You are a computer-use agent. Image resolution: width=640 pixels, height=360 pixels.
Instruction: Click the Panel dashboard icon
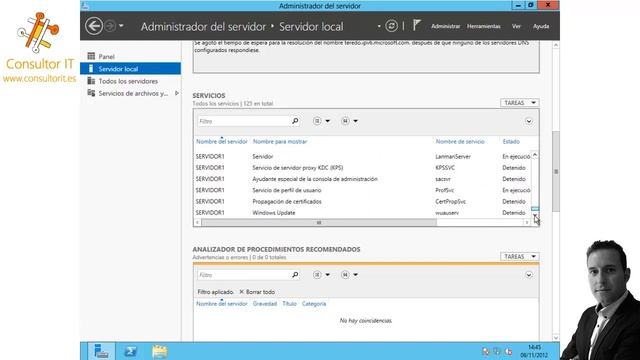tap(91, 56)
